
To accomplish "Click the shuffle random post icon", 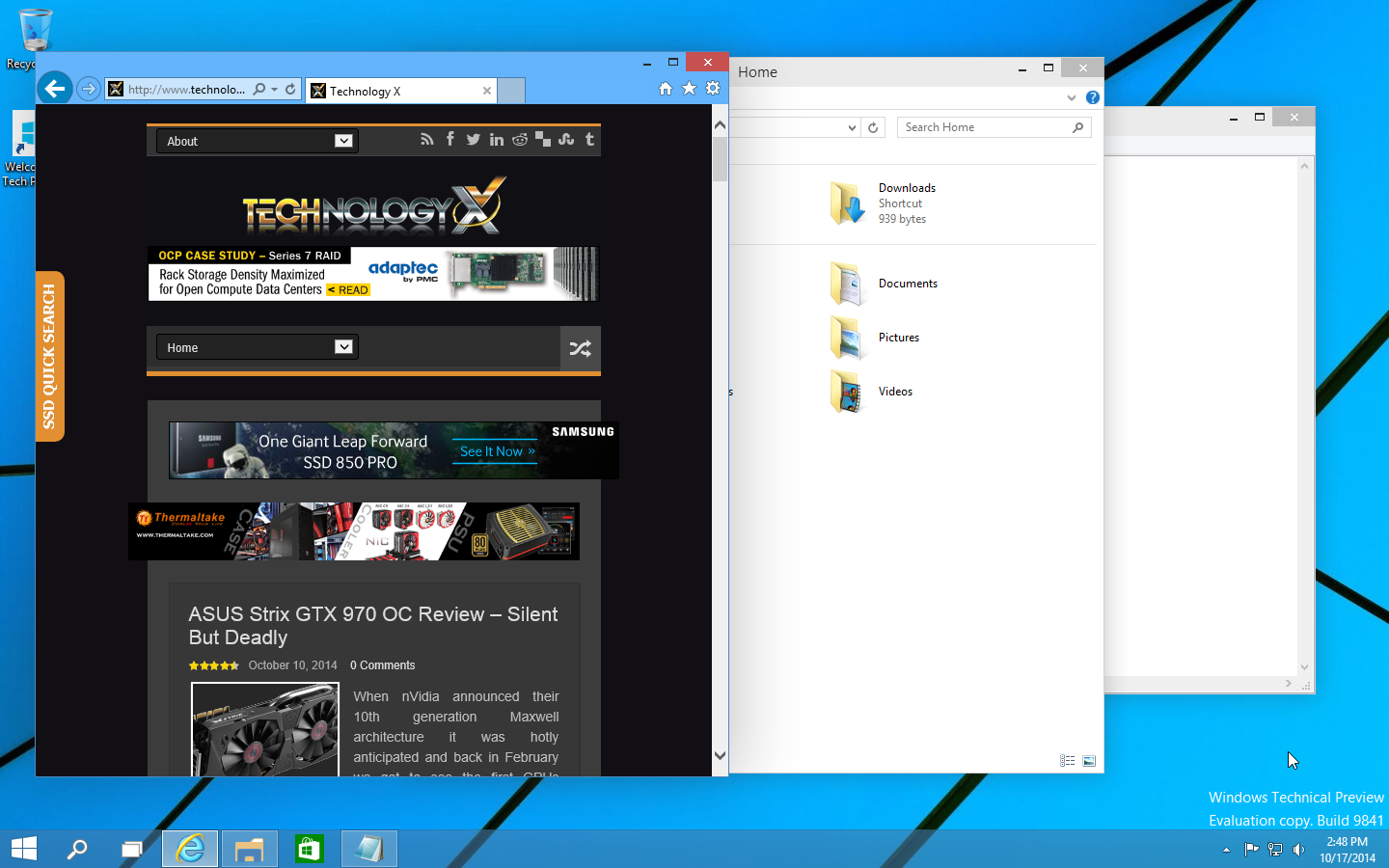I will pos(580,348).
